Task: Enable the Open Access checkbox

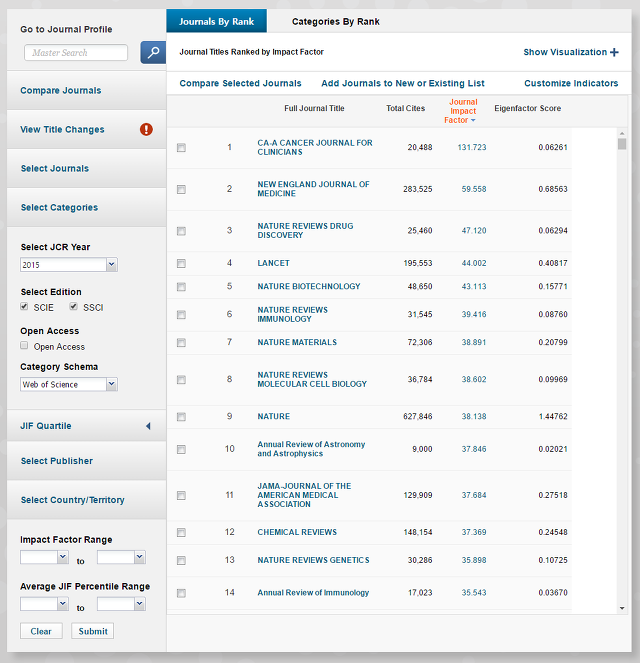Action: (x=24, y=345)
